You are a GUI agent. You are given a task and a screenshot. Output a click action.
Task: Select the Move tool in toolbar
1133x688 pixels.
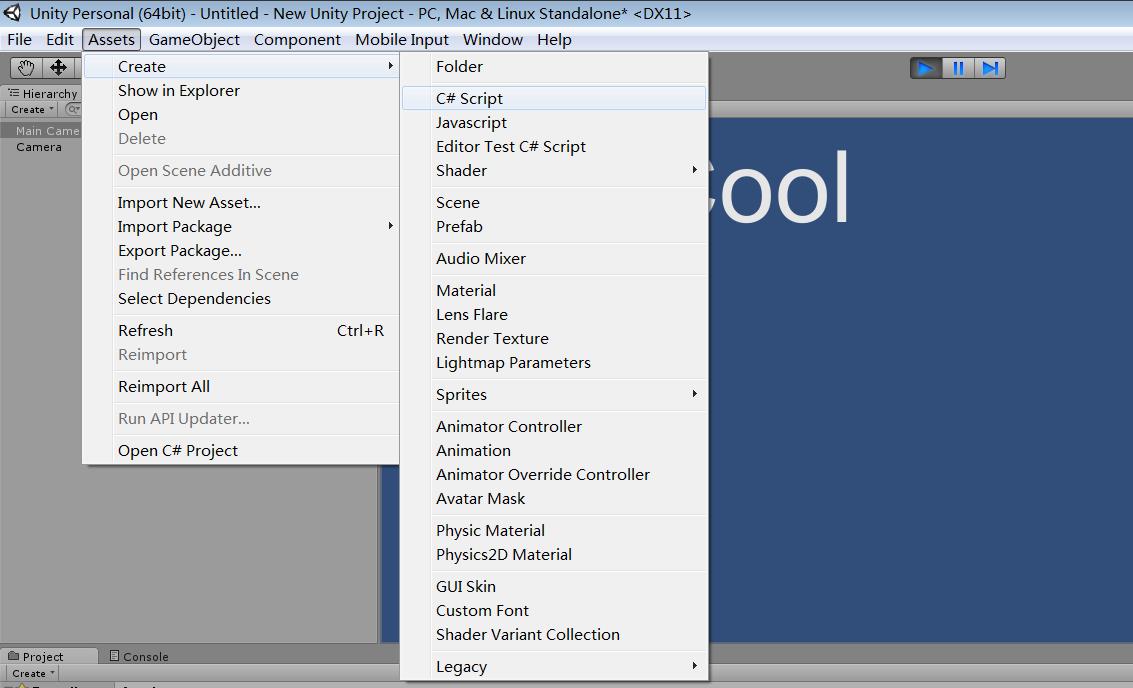58,68
